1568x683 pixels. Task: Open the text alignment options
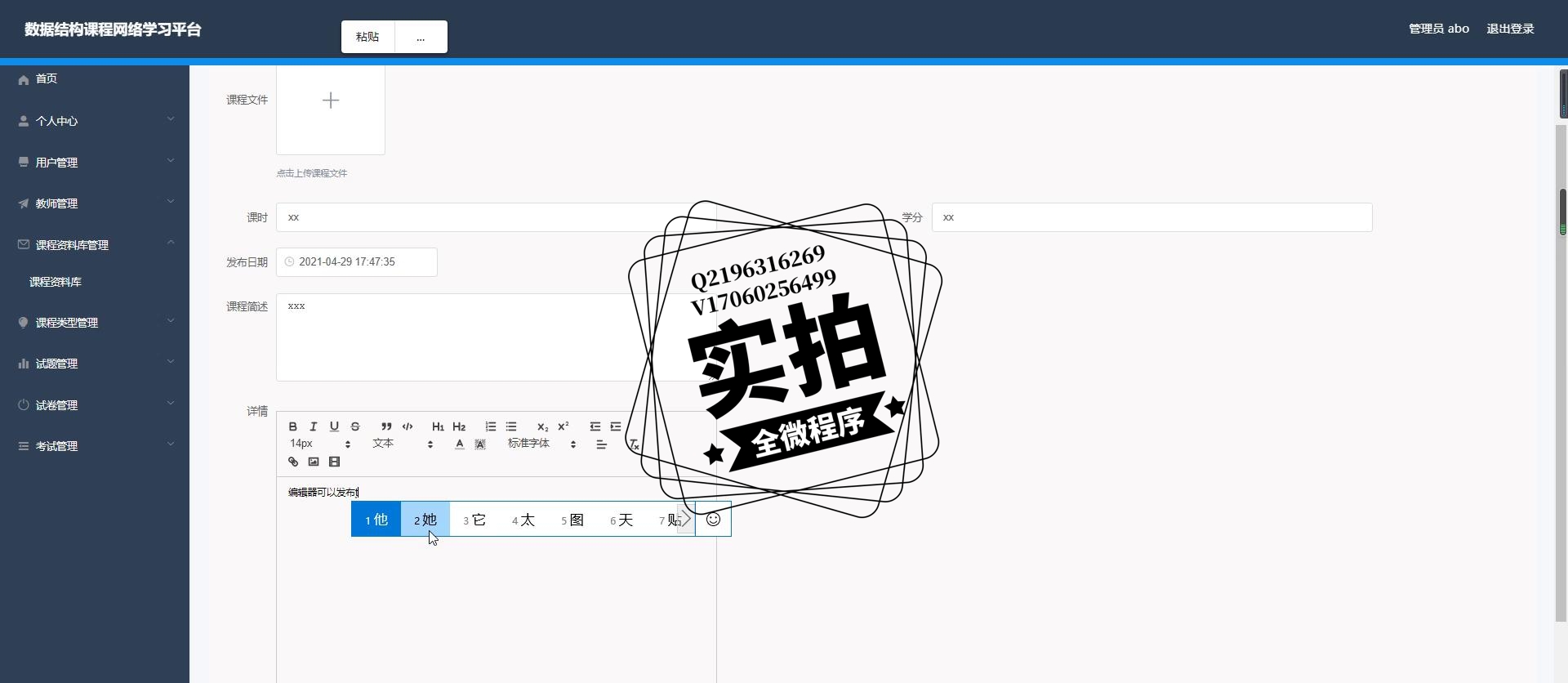tap(601, 444)
